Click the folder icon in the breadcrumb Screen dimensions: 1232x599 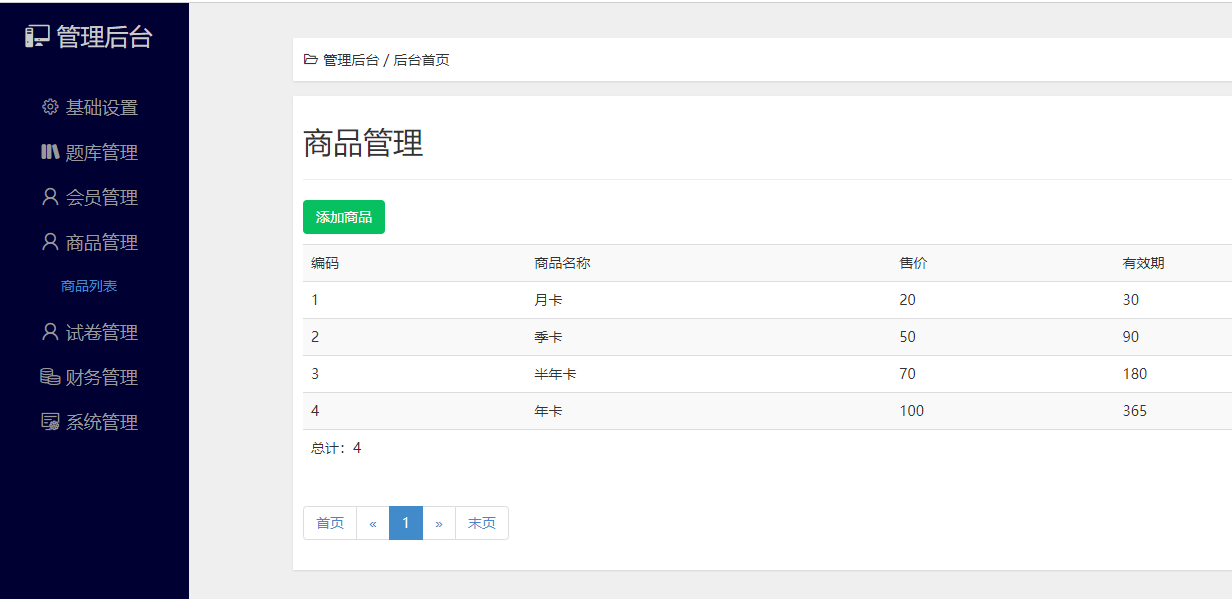pyautogui.click(x=311, y=60)
